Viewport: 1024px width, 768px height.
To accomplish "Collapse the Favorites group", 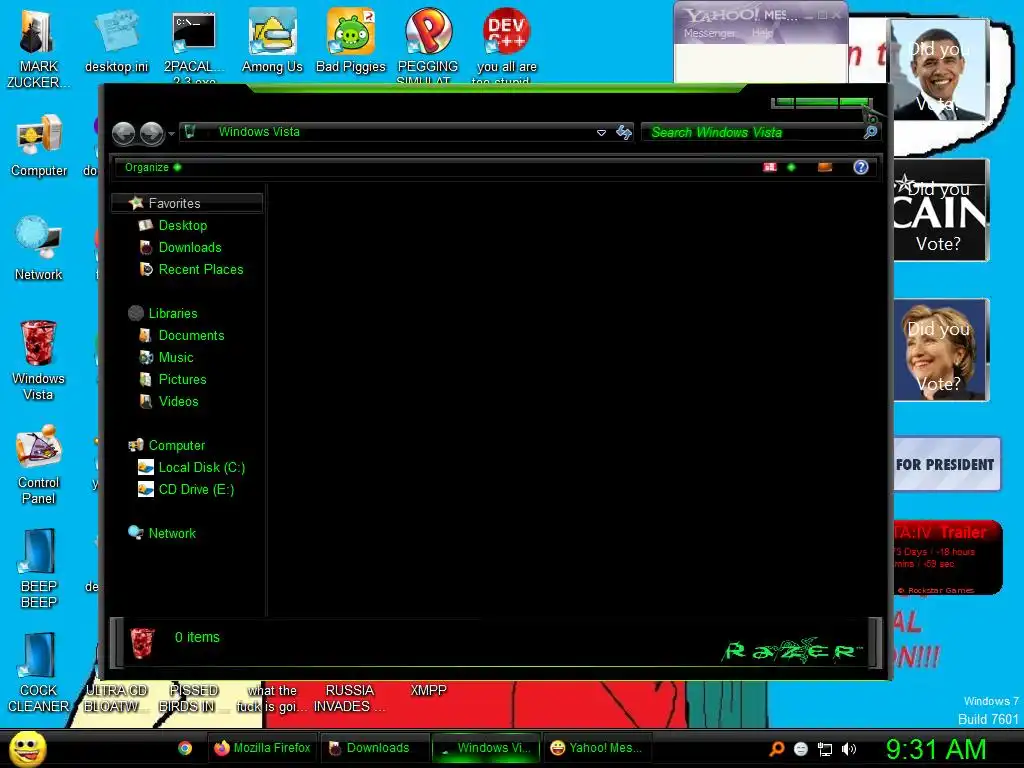I will [187, 203].
